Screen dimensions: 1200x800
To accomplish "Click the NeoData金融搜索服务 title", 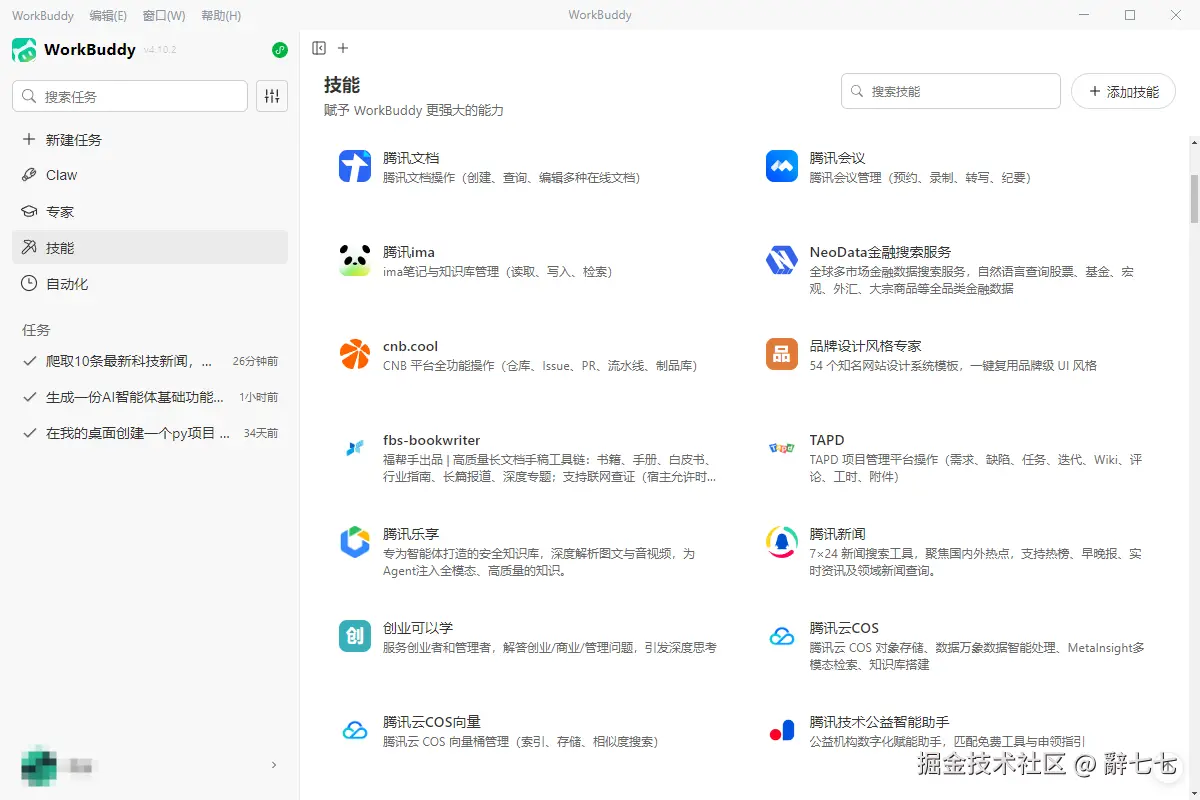I will 881,252.
